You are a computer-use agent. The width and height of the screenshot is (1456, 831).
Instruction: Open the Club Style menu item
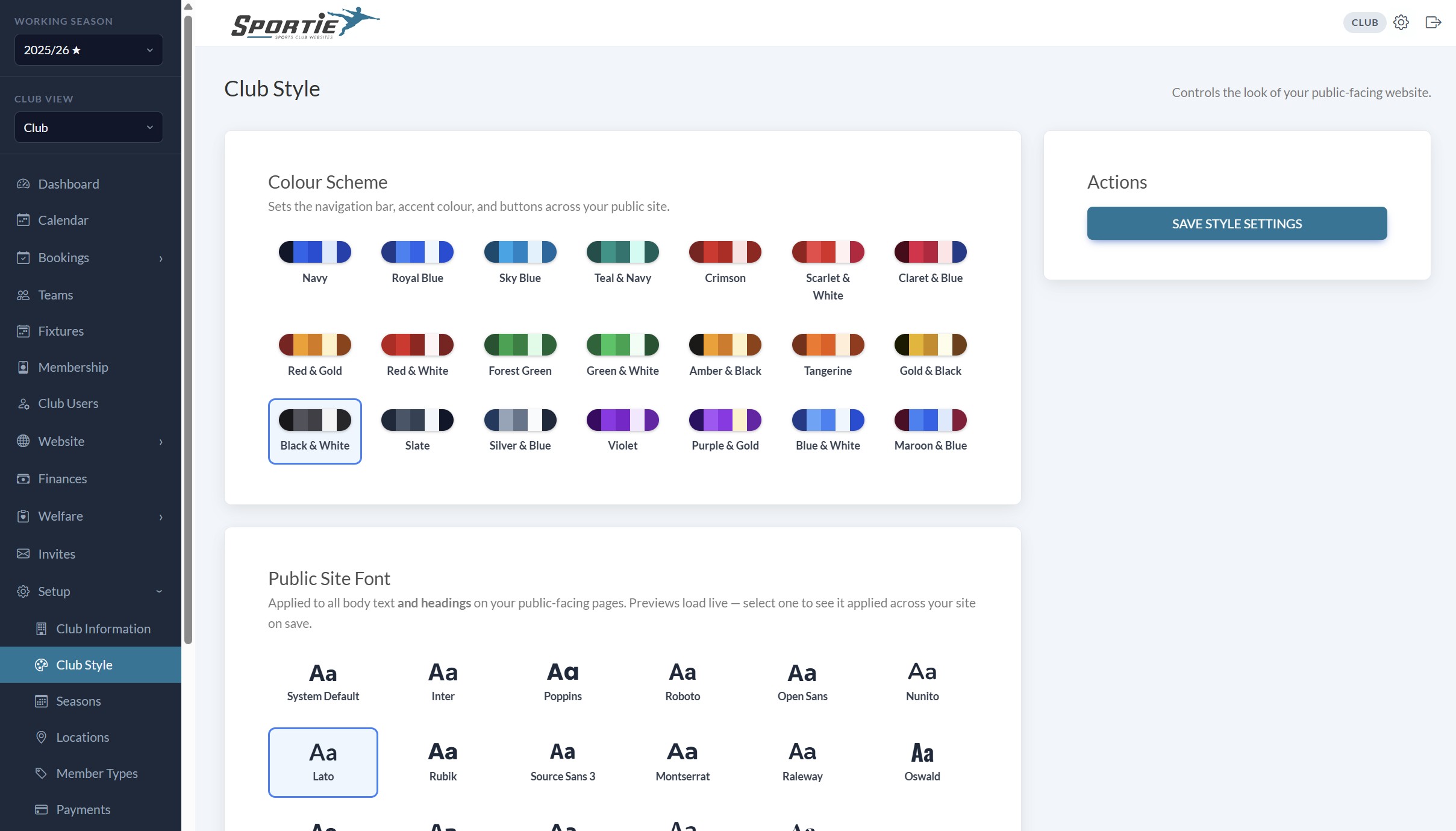click(90, 665)
